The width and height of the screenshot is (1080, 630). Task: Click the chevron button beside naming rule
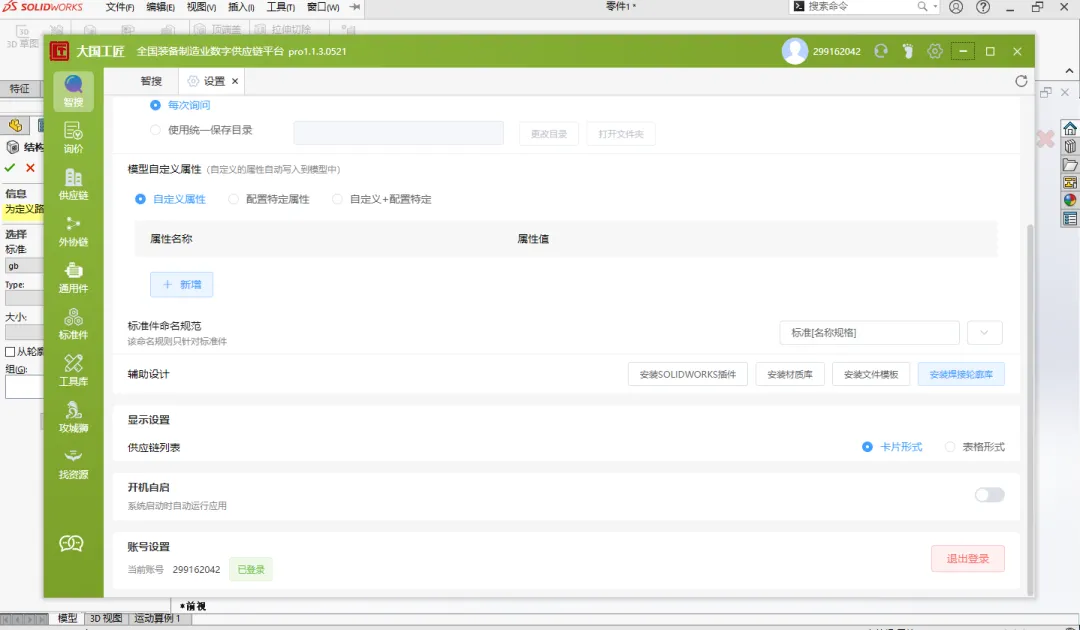tap(984, 333)
